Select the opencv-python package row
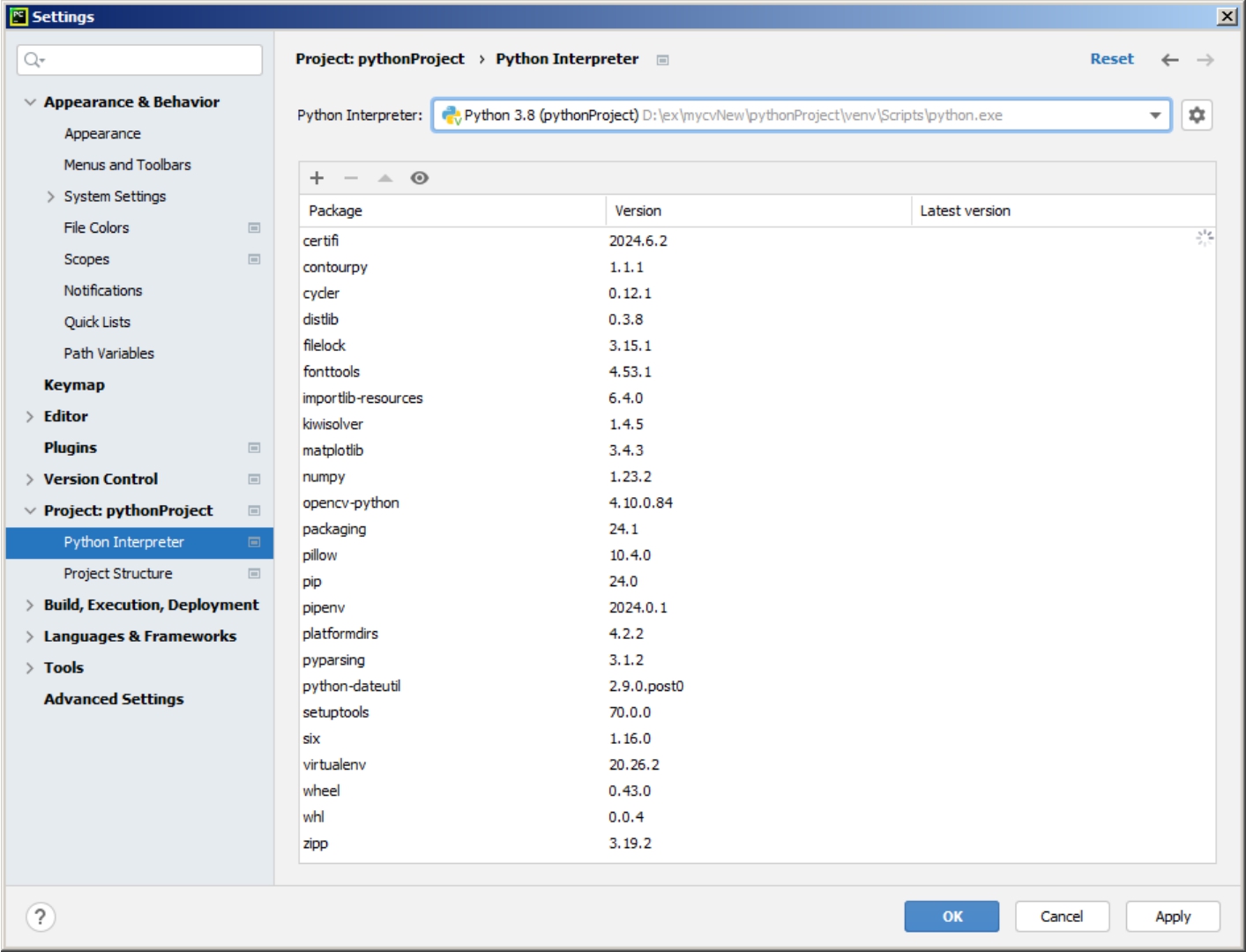The height and width of the screenshot is (952, 1246). (351, 503)
